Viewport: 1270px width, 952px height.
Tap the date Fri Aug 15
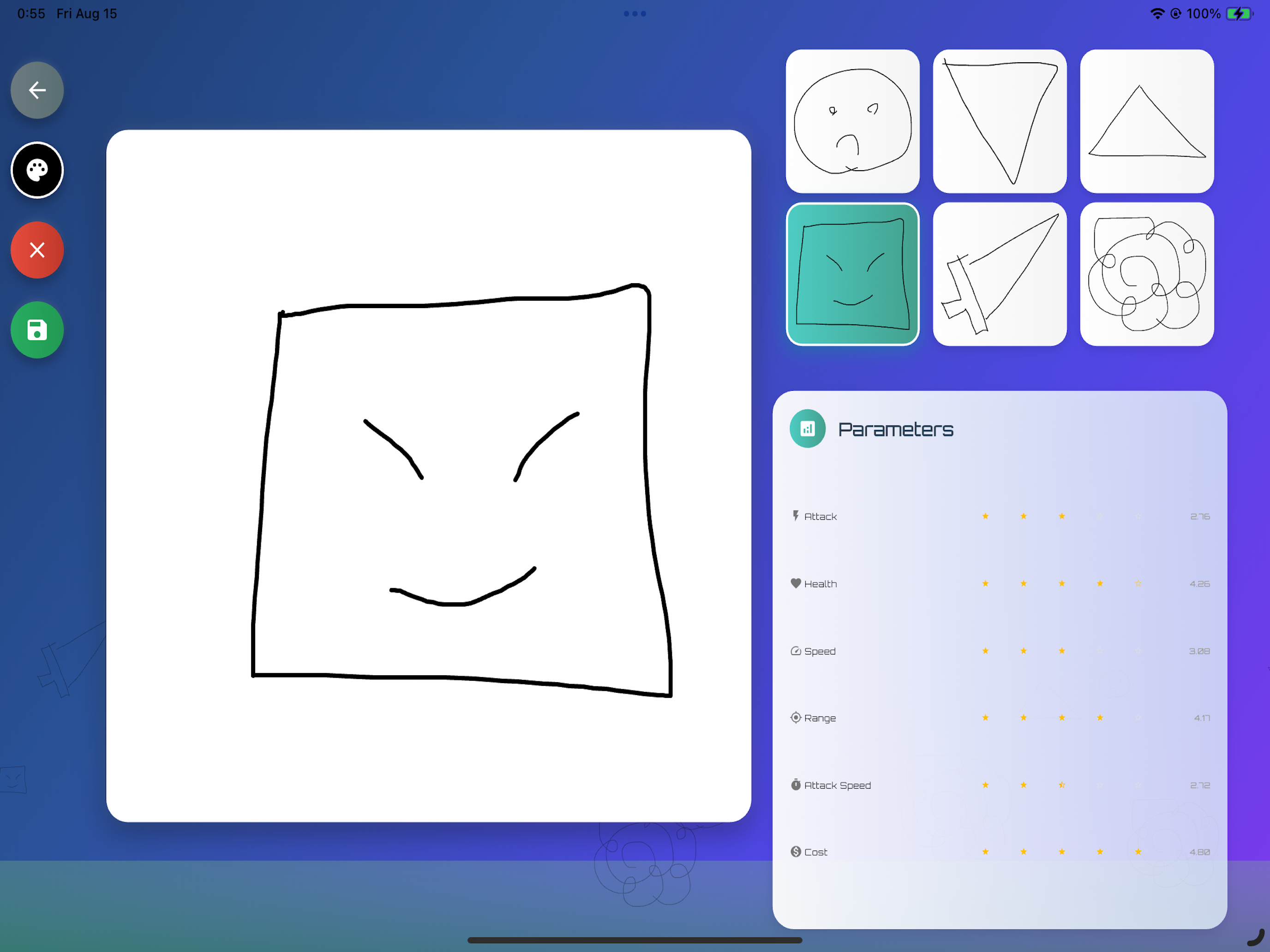point(87,14)
